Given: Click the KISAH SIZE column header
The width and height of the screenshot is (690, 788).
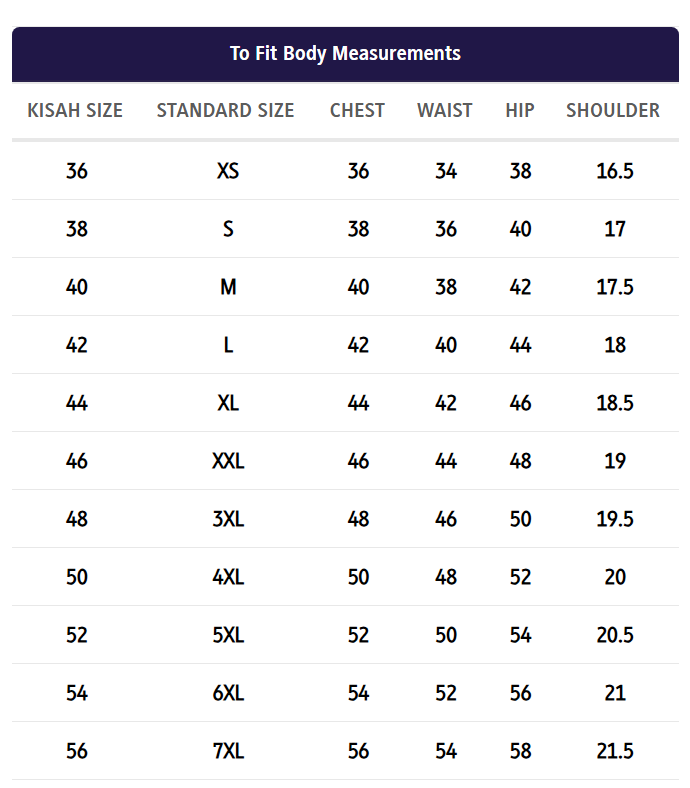Looking at the screenshot, I should [75, 111].
